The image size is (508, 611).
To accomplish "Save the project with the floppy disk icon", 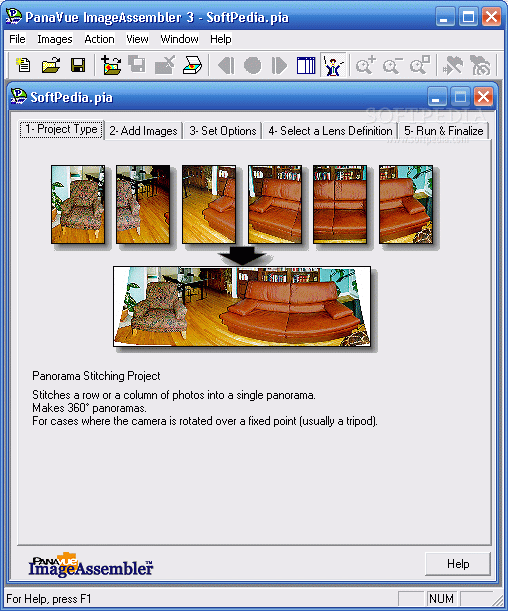I will click(78, 65).
